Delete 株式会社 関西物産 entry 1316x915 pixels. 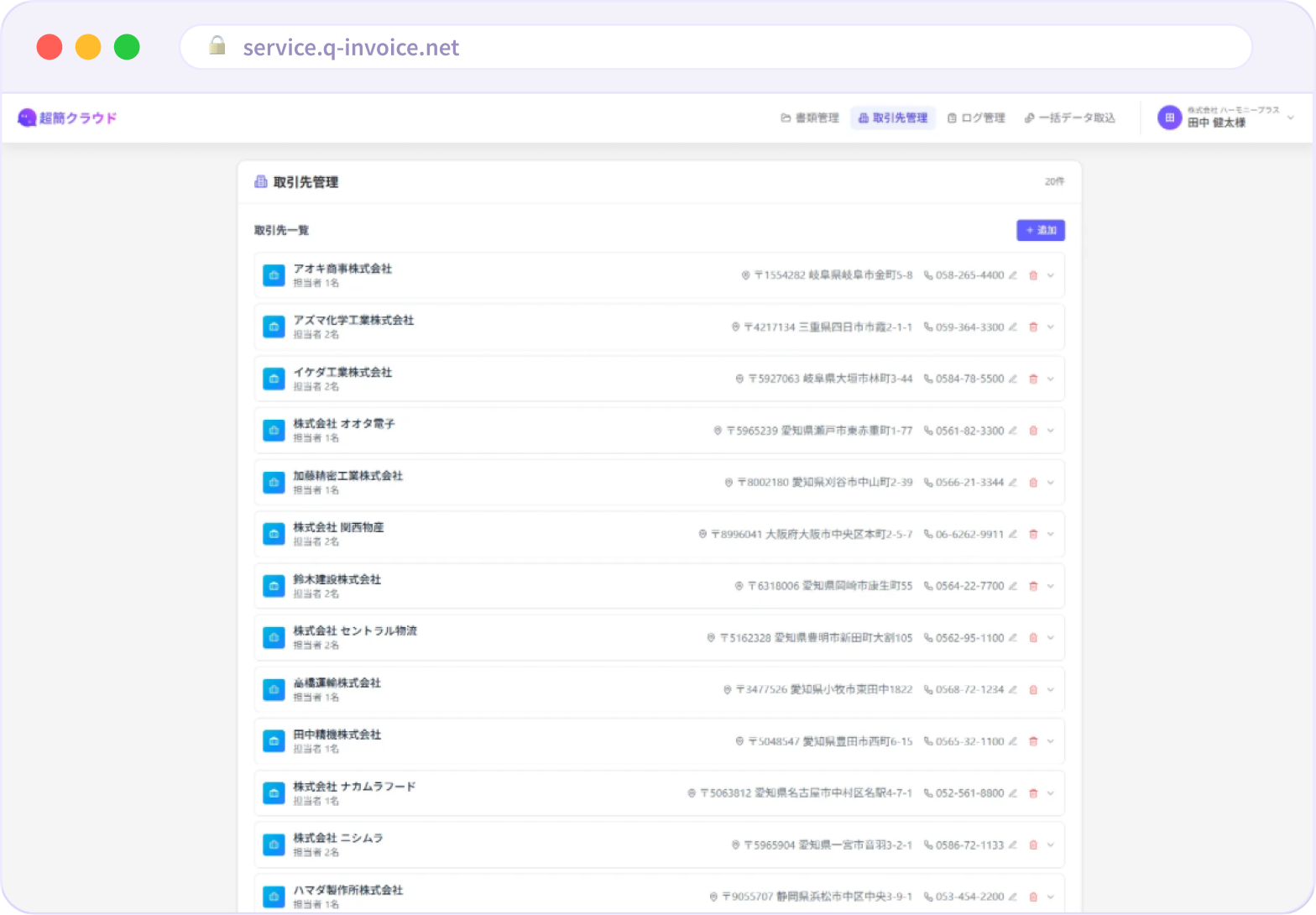pos(1033,534)
